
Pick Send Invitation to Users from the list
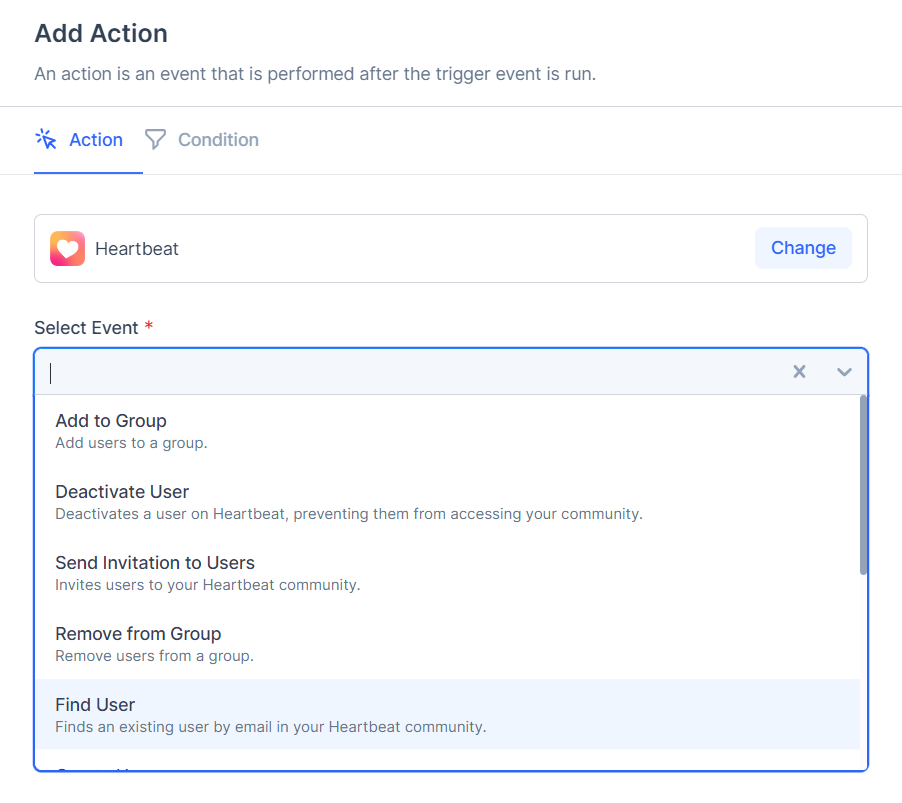pyautogui.click(x=155, y=563)
